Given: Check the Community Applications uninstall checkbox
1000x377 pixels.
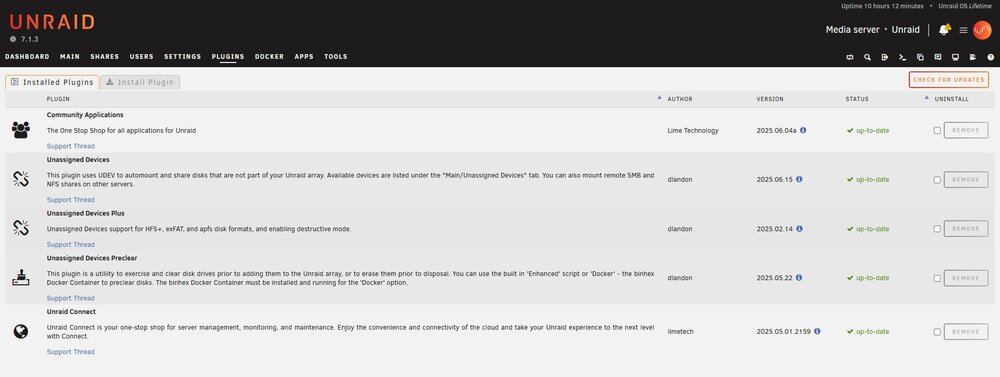Looking at the screenshot, I should pyautogui.click(x=937, y=131).
